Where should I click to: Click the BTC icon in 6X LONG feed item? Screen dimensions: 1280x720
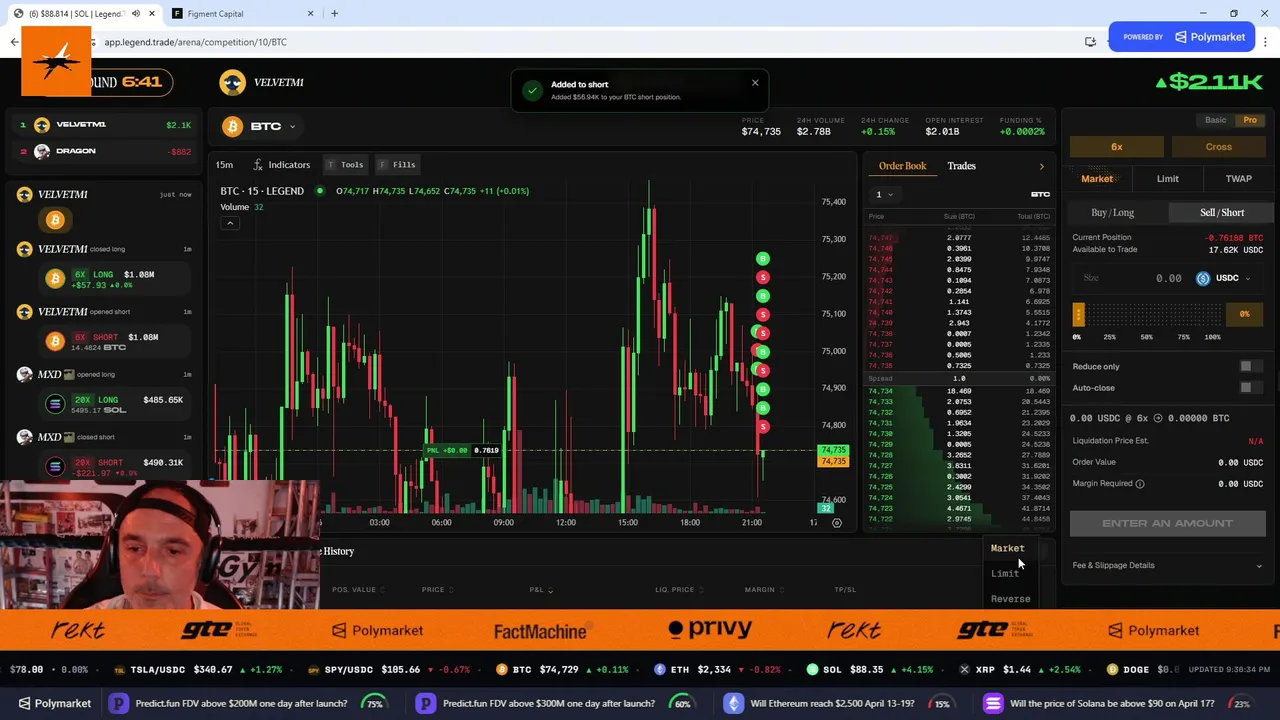(55, 279)
